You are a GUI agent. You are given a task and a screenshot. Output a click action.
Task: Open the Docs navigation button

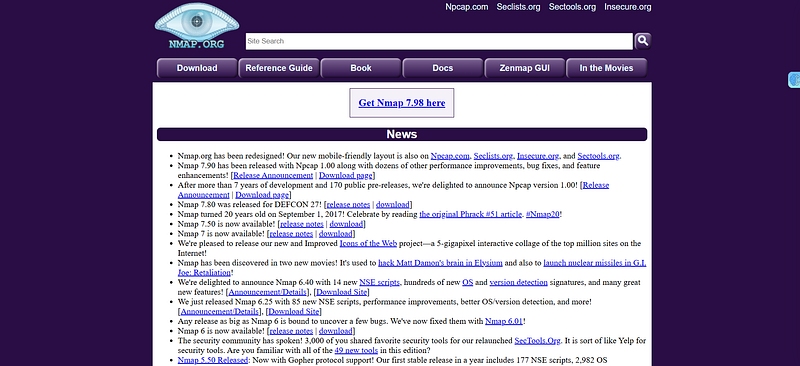click(442, 68)
